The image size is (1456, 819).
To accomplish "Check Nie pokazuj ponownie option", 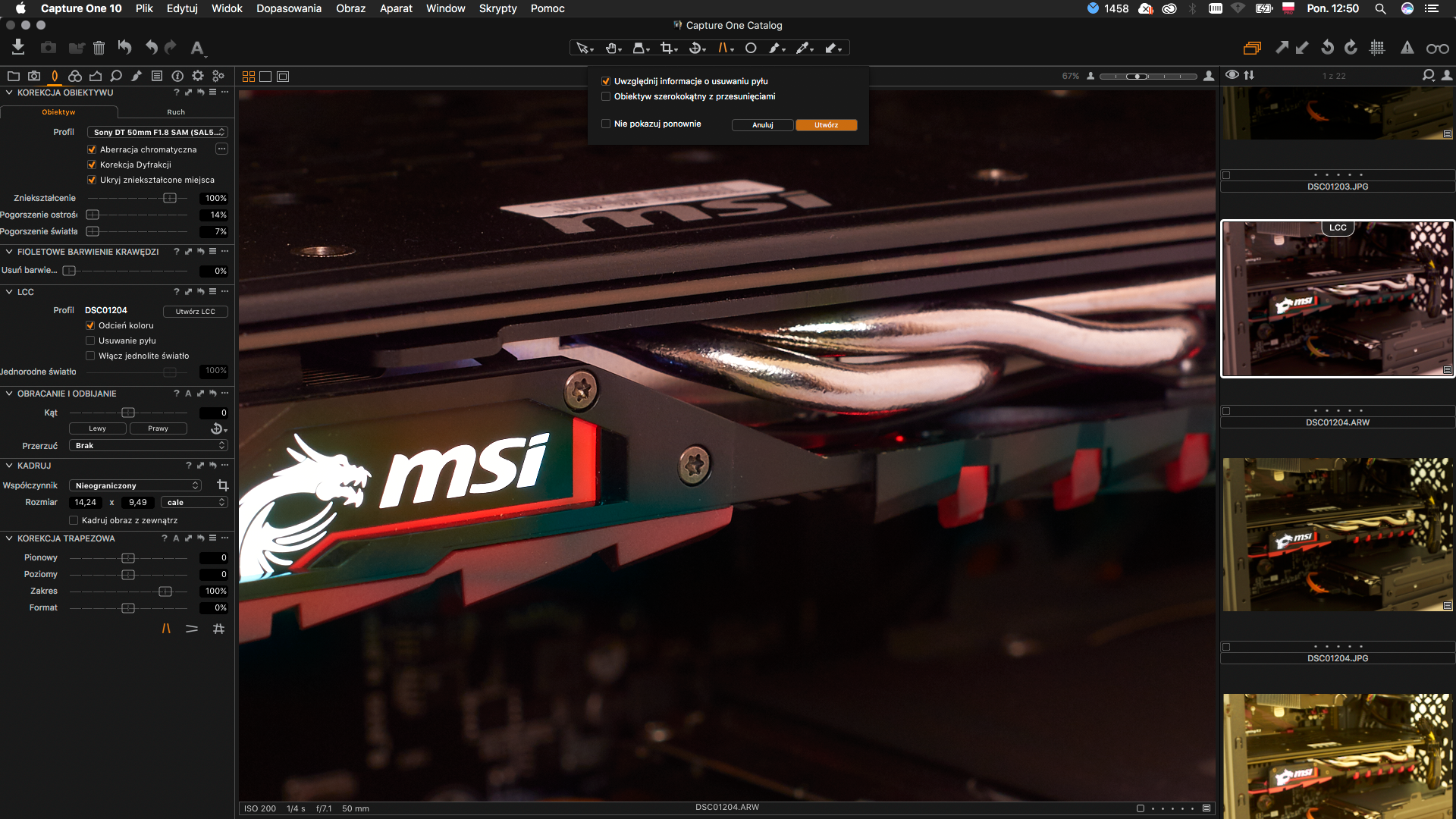I will coord(606,124).
